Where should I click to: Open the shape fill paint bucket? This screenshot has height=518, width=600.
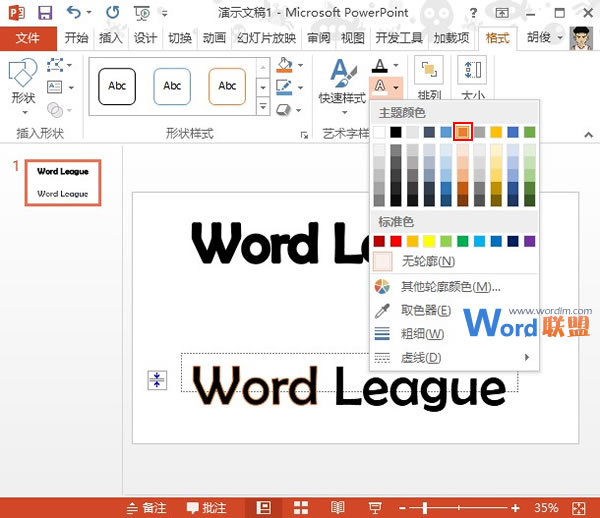(x=284, y=65)
